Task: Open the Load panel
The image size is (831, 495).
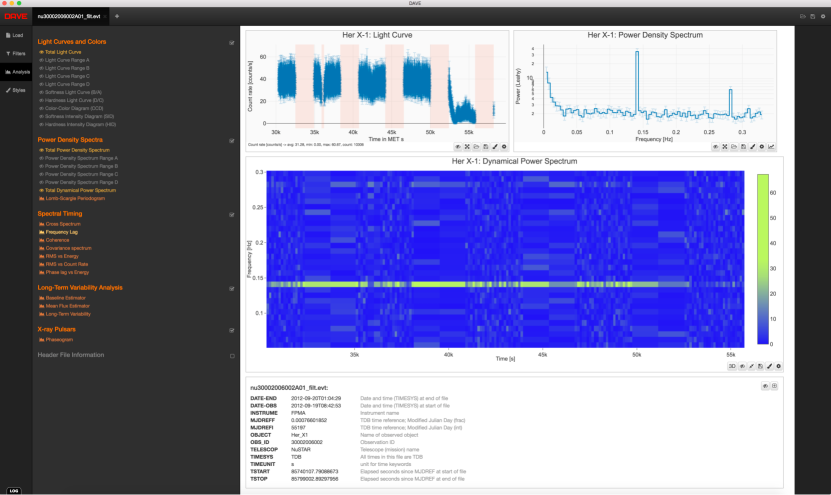Action: pyautogui.click(x=15, y=36)
